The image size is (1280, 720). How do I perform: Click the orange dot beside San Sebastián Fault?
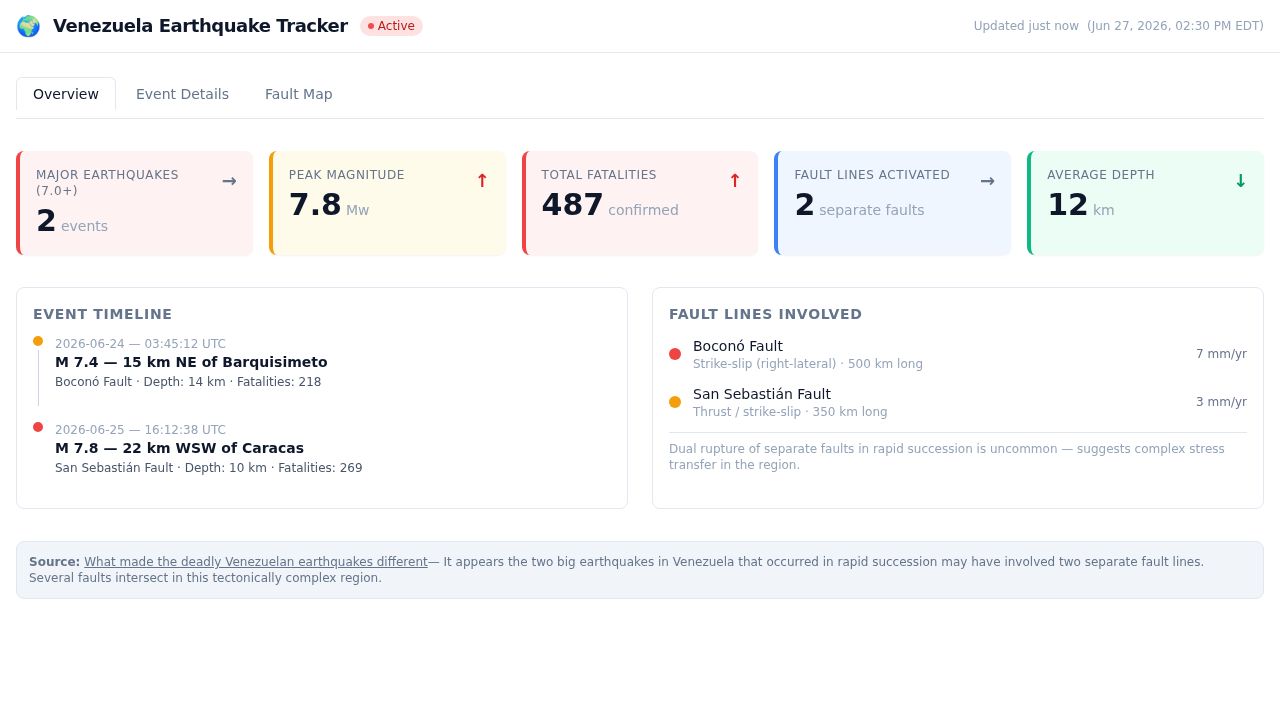675,402
